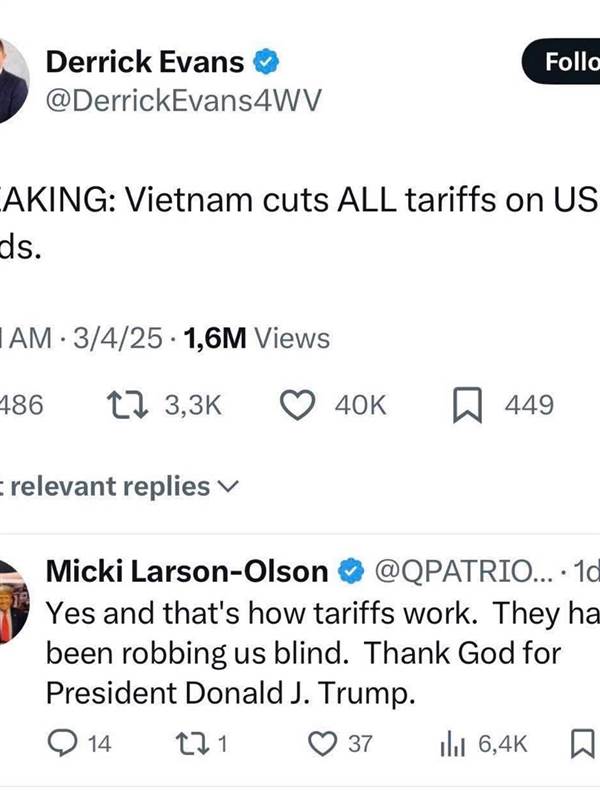Click Micki Larson-Olson verified badge
The height and width of the screenshot is (800, 600).
(x=351, y=571)
